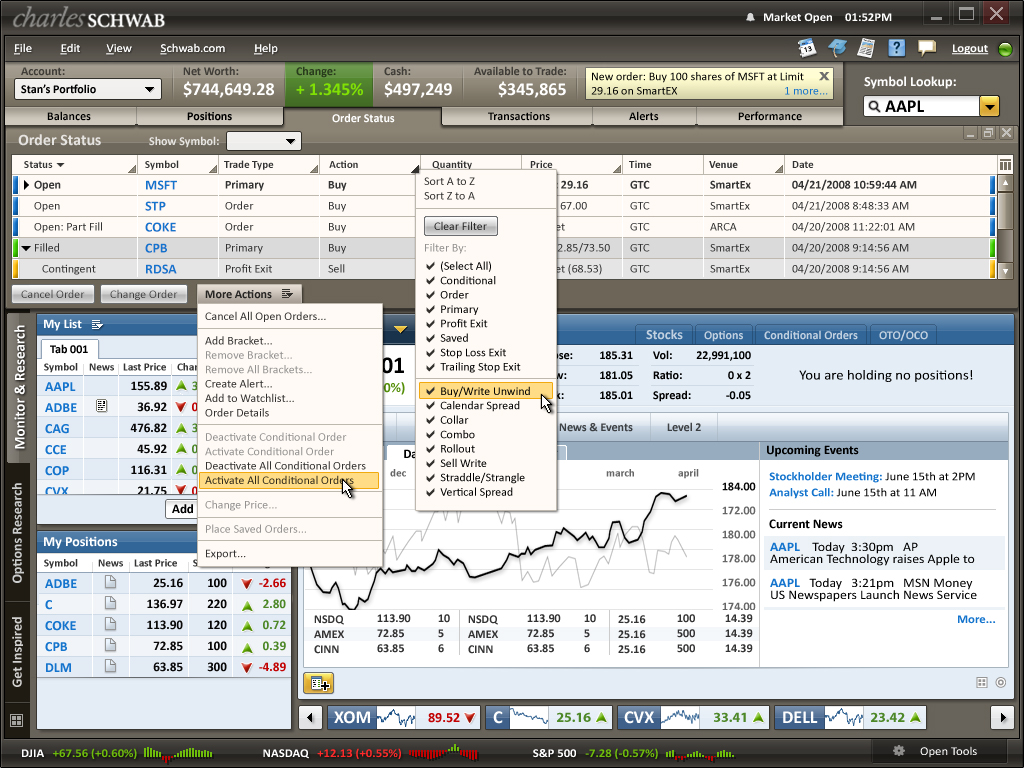Toggle the Stop Loss Exit filter
Screen dimensions: 1024x768
tap(430, 352)
